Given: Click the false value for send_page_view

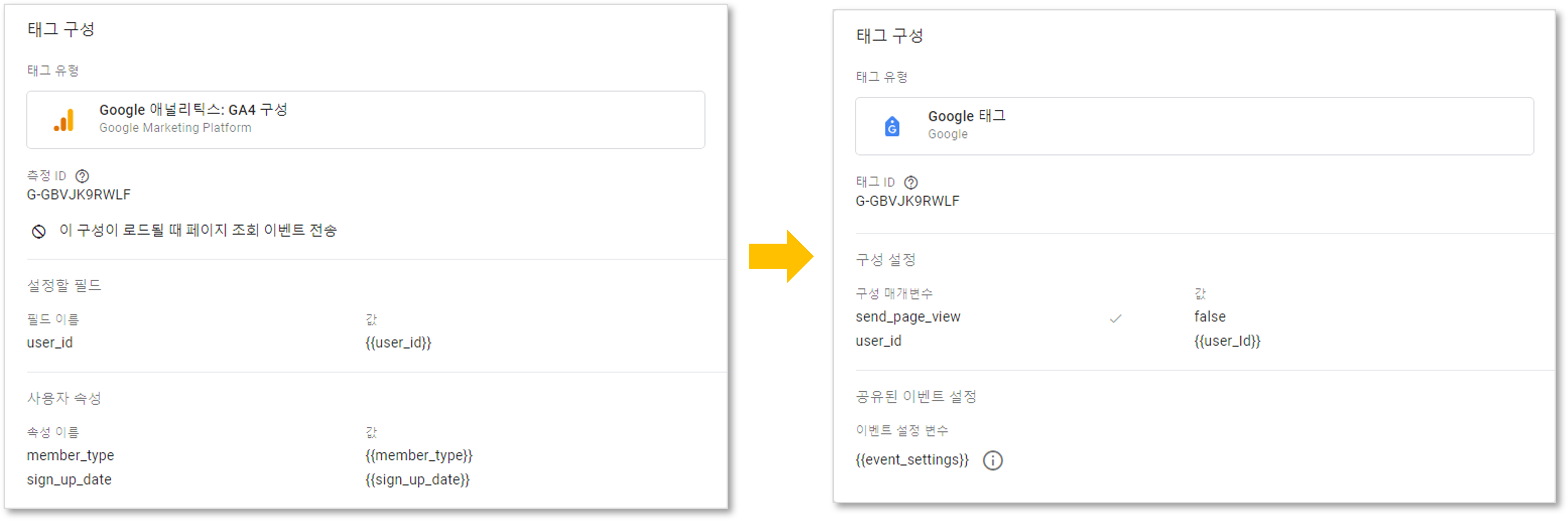Looking at the screenshot, I should click(1210, 316).
